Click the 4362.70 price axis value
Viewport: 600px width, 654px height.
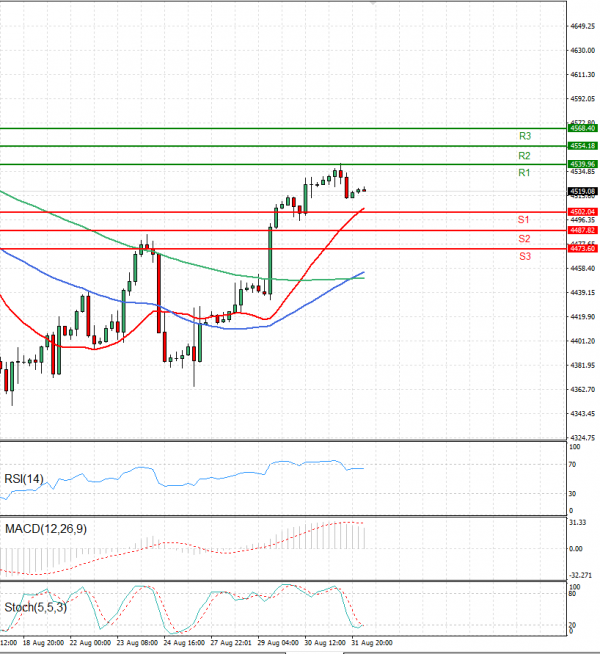coord(582,390)
